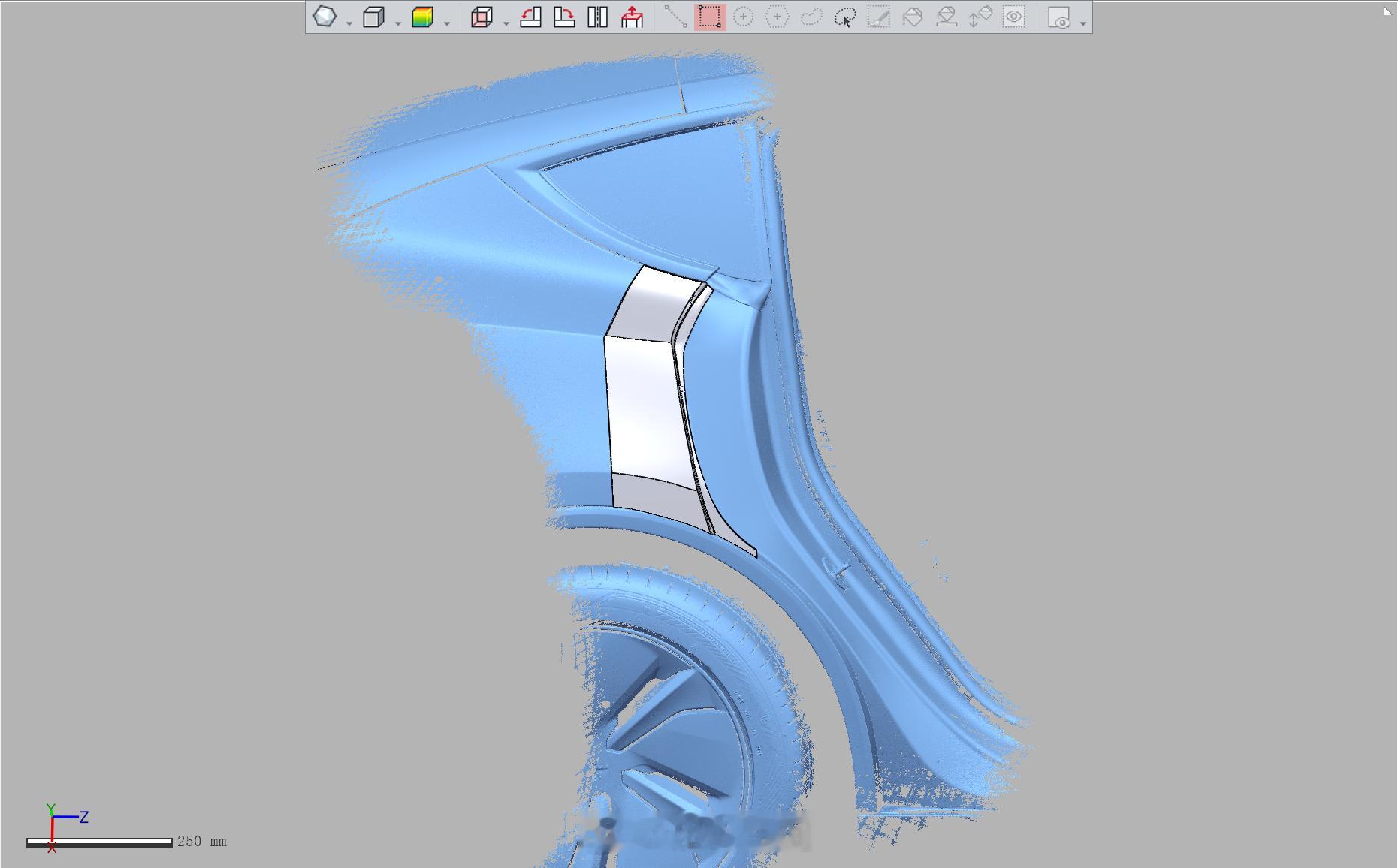Click the flip viewpoint mirror icon
Viewport: 1398px width, 868px height.
[597, 17]
